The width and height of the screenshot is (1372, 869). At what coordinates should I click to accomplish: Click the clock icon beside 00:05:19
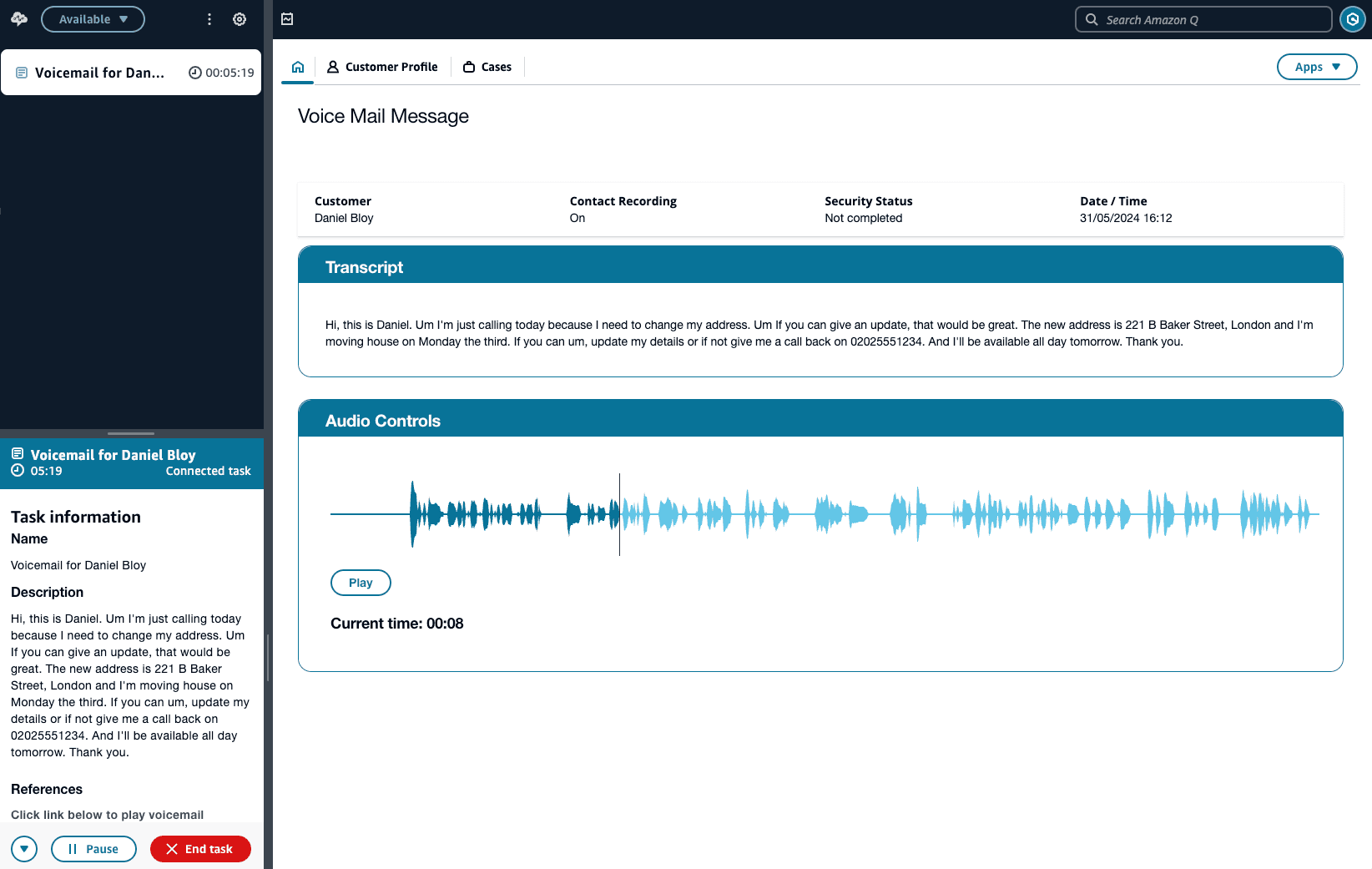coord(193,72)
